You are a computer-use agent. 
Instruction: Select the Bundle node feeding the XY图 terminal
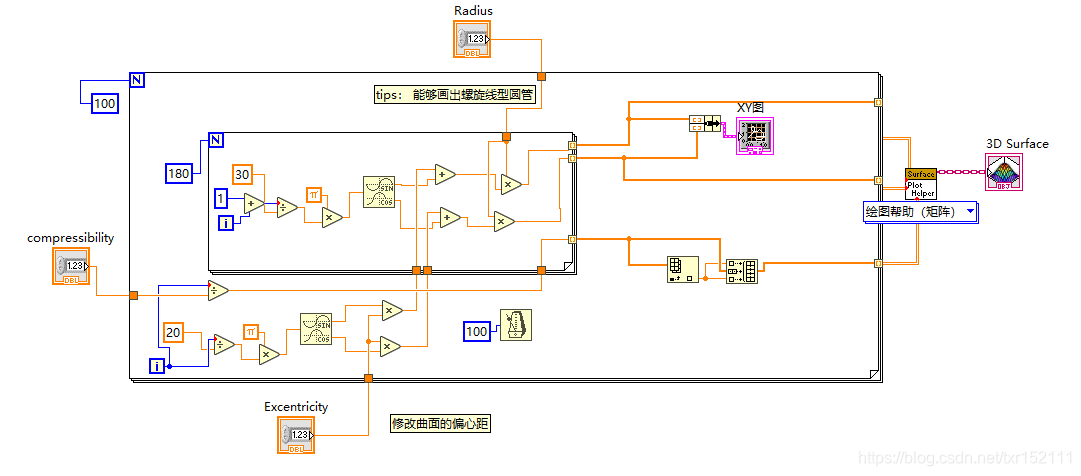click(705, 124)
